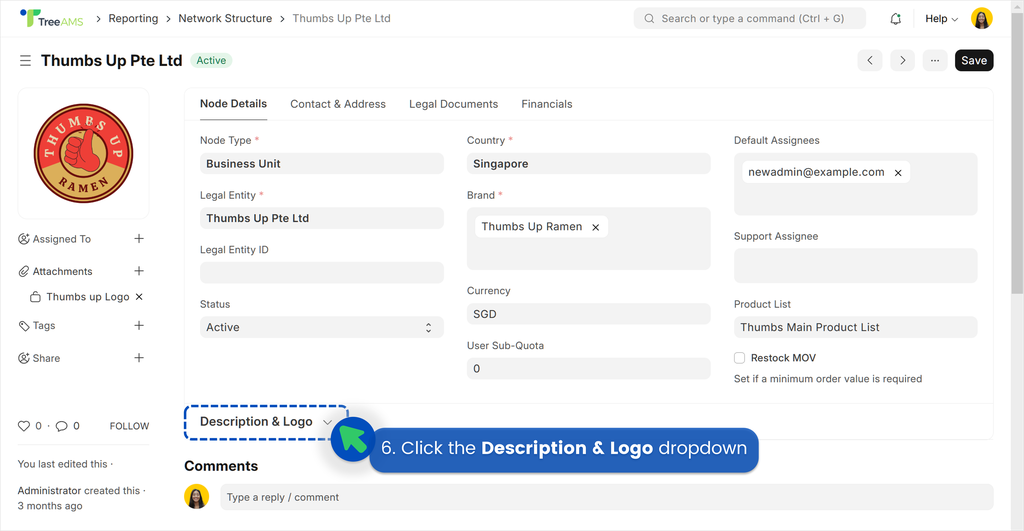Navigate to Network Structure breadcrumb
The image size is (1024, 531).
pyautogui.click(x=225, y=18)
